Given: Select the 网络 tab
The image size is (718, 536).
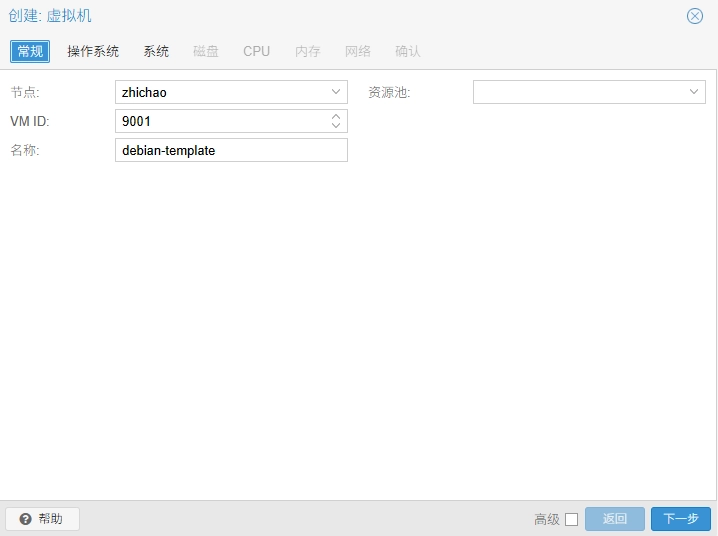Looking at the screenshot, I should coord(358,51).
